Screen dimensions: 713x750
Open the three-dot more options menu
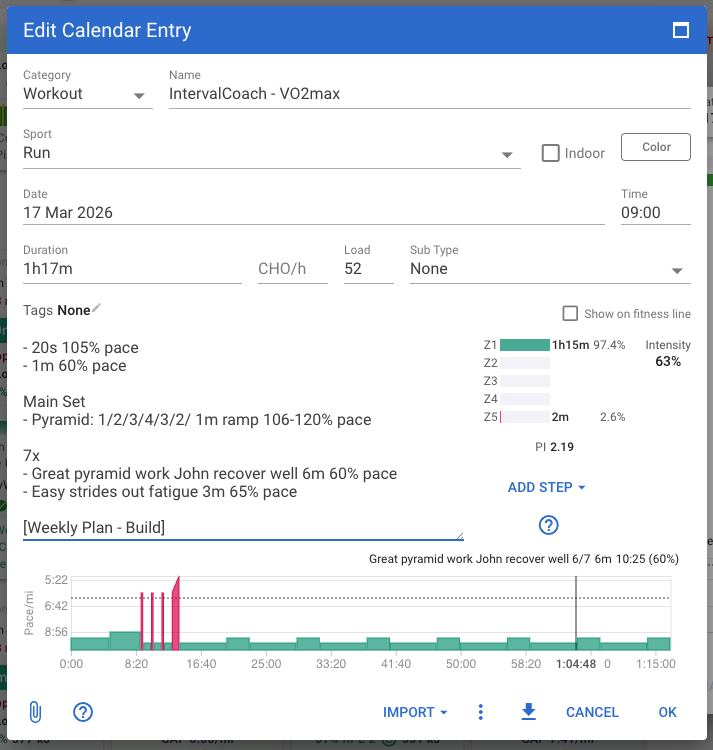coord(481,712)
